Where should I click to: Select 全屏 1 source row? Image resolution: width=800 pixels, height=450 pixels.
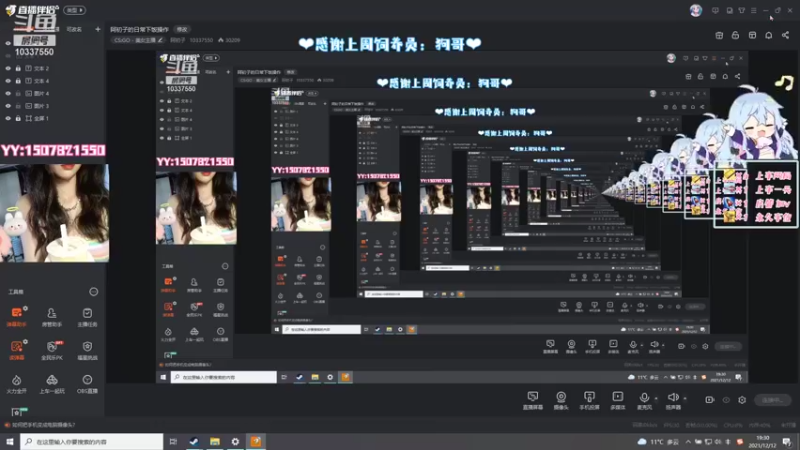coord(54,118)
